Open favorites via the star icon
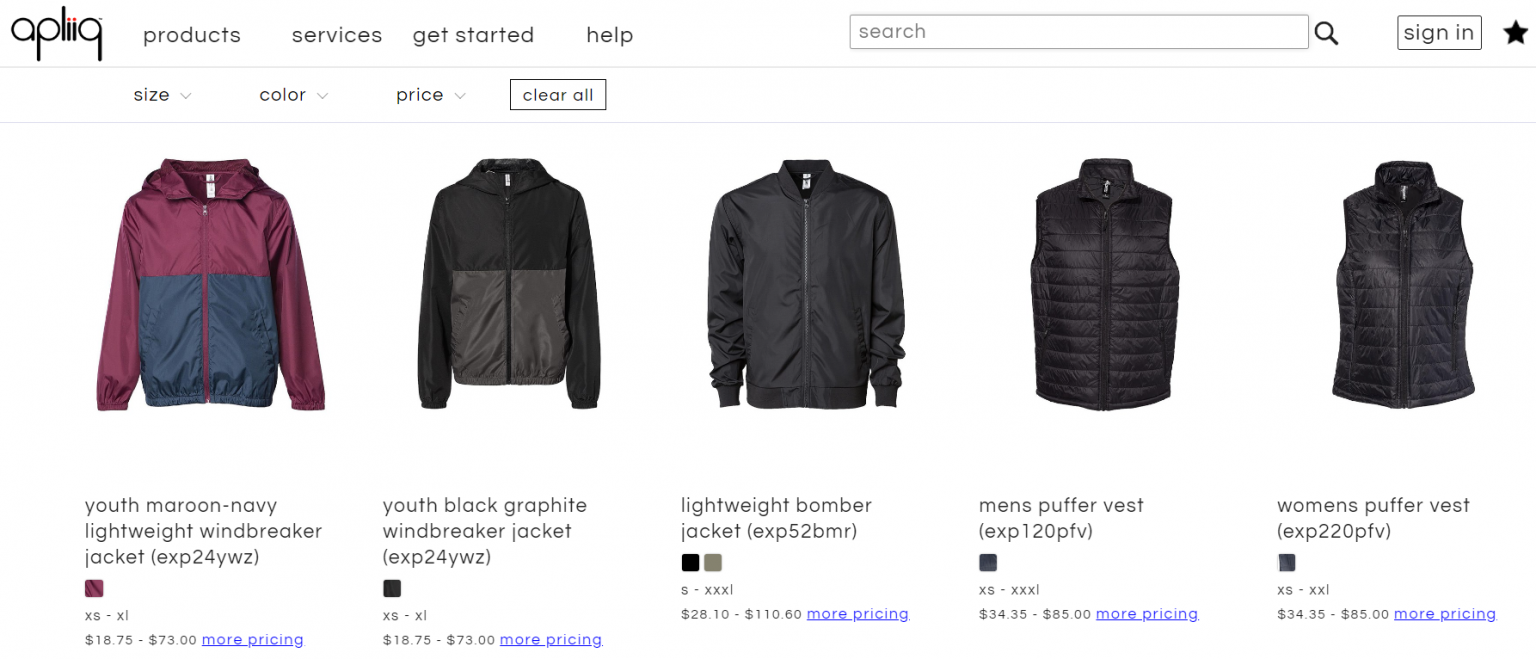Image resolution: width=1536 pixels, height=659 pixels. 1515,32
